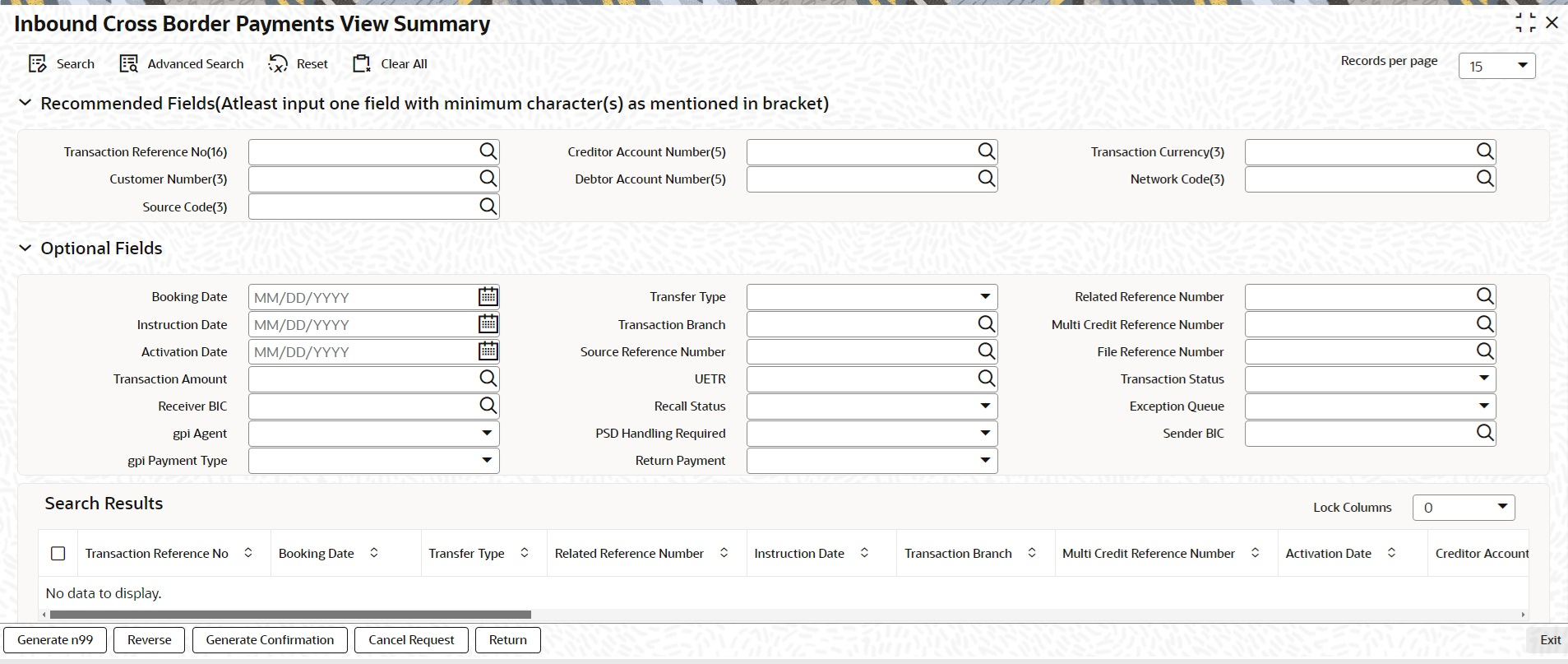Click the Cancel Request button

click(411, 640)
